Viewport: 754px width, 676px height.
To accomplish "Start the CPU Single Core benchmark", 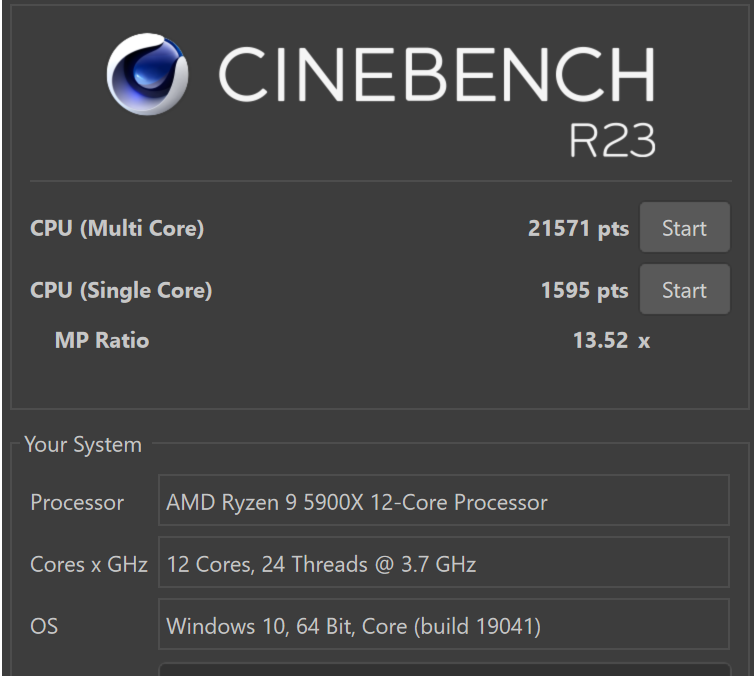I will pyautogui.click(x=684, y=291).
